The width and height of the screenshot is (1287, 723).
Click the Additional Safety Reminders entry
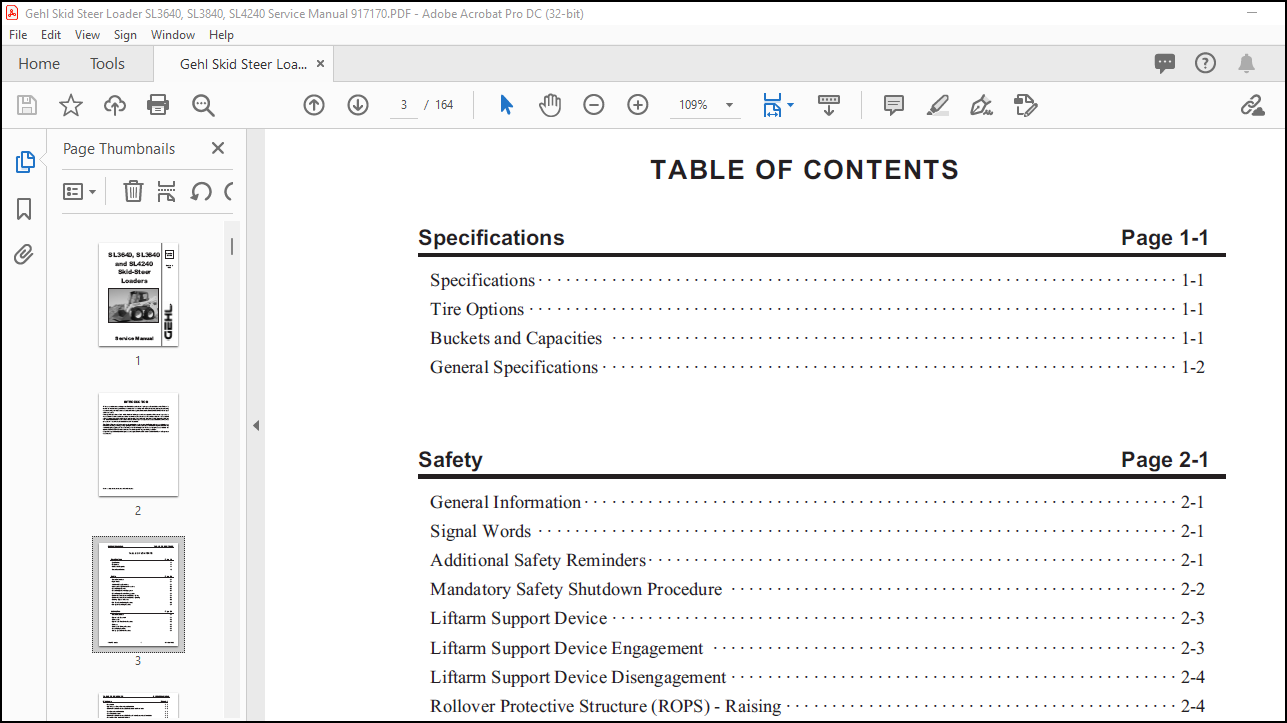(817, 560)
